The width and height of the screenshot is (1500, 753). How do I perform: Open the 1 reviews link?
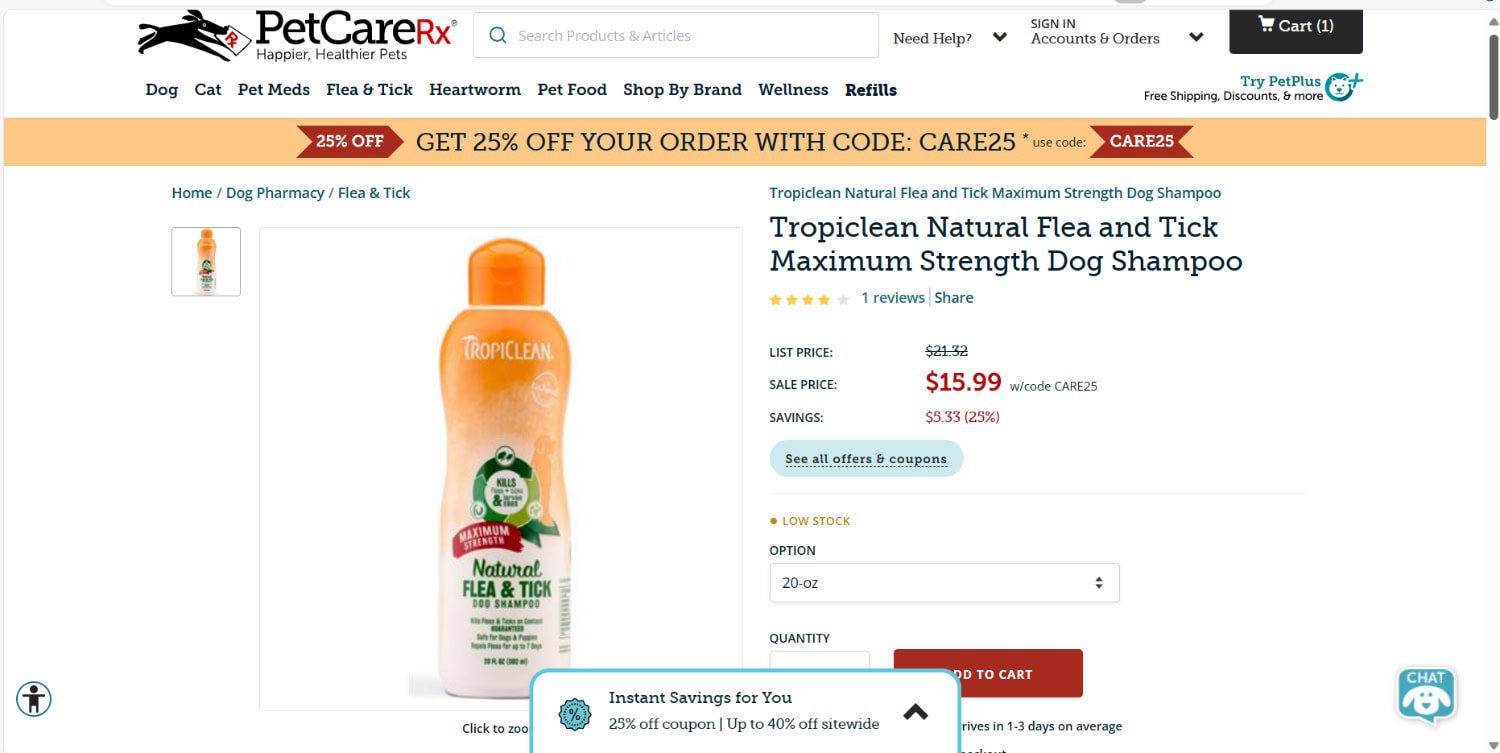point(892,297)
